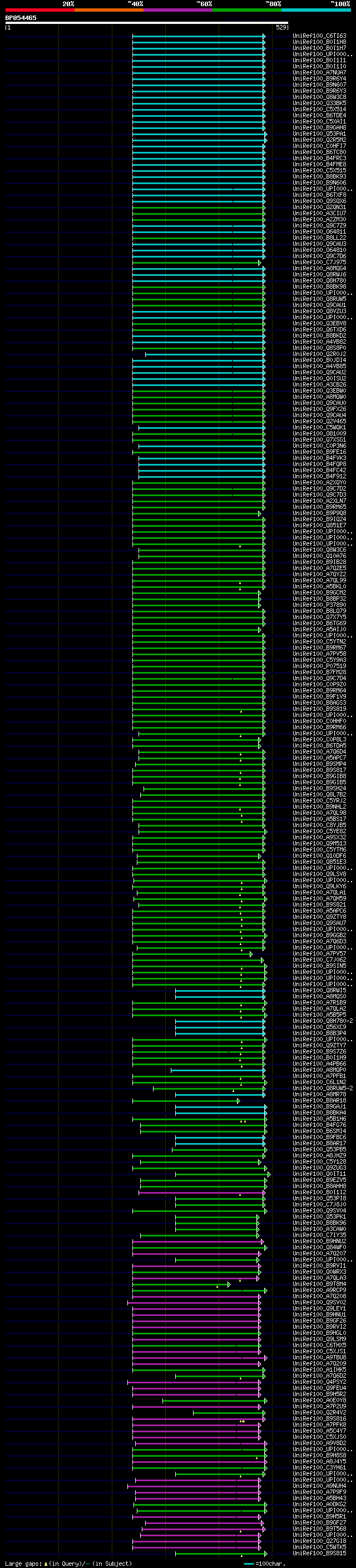Screen dimensions: 356x1568
Task: Open hit UniRef100_B0I1H8
Action: (319, 42)
